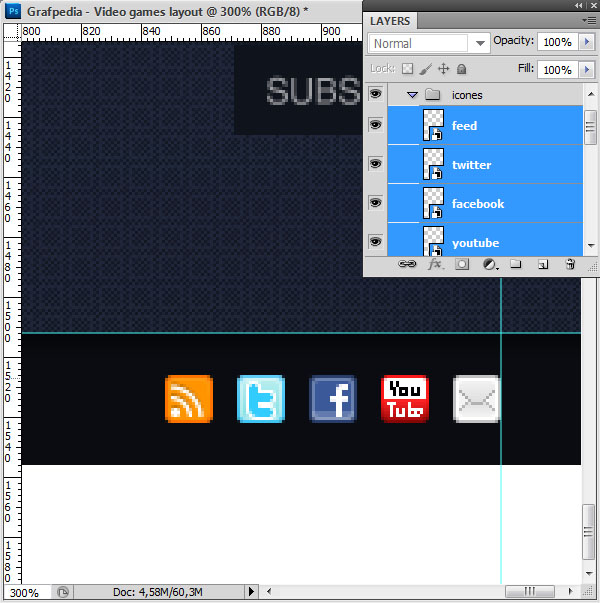
Task: Lock transparent pixels icon
Action: click(407, 69)
